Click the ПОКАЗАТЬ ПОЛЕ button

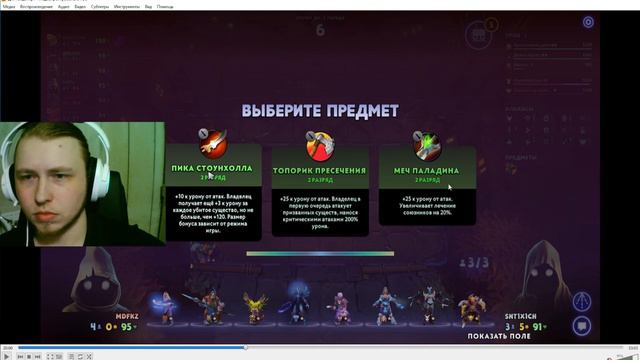(499, 336)
